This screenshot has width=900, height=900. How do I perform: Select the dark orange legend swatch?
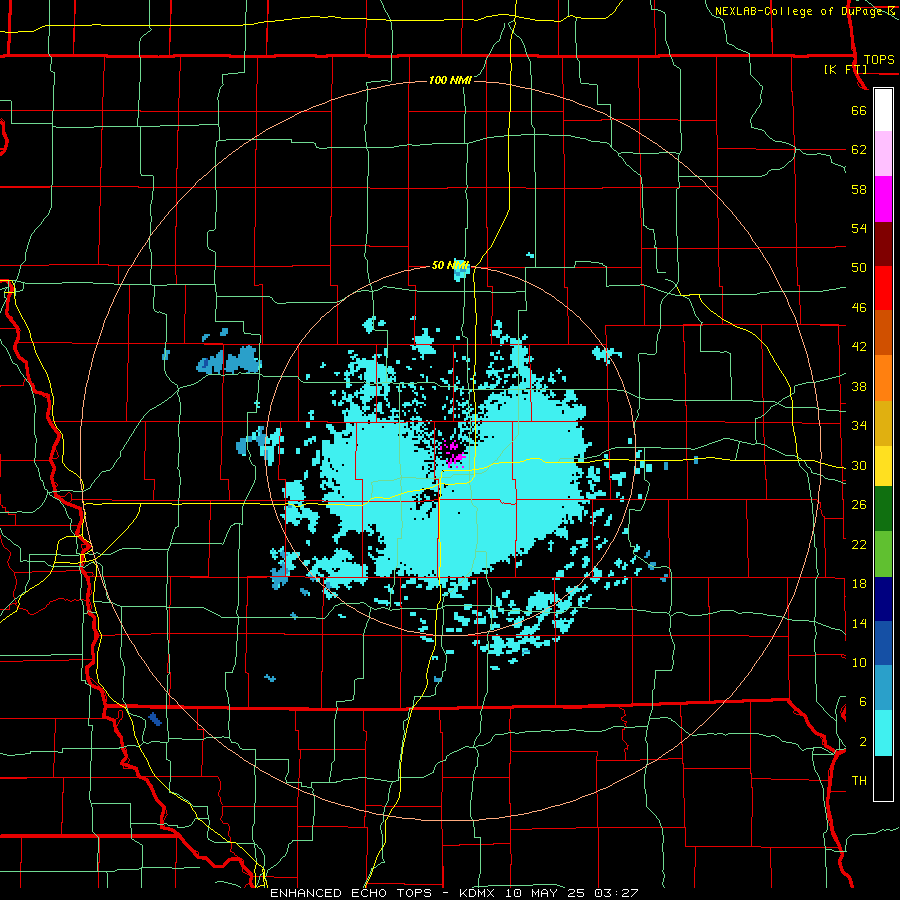(883, 333)
